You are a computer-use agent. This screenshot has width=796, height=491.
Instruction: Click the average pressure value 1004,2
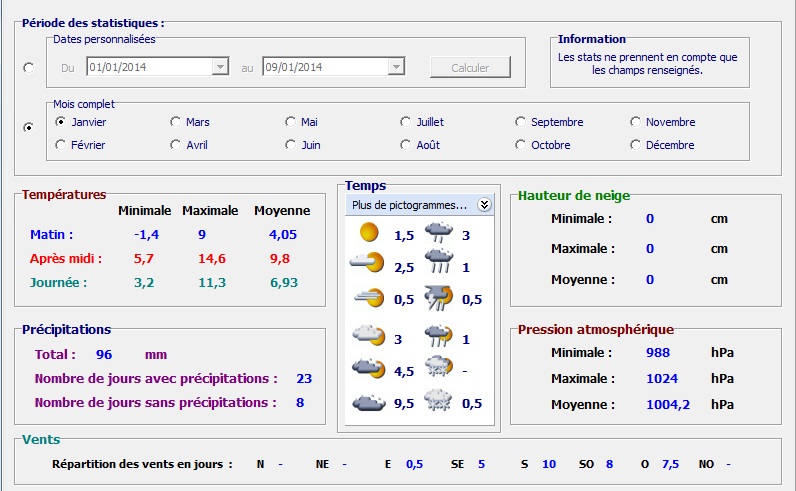pos(668,404)
